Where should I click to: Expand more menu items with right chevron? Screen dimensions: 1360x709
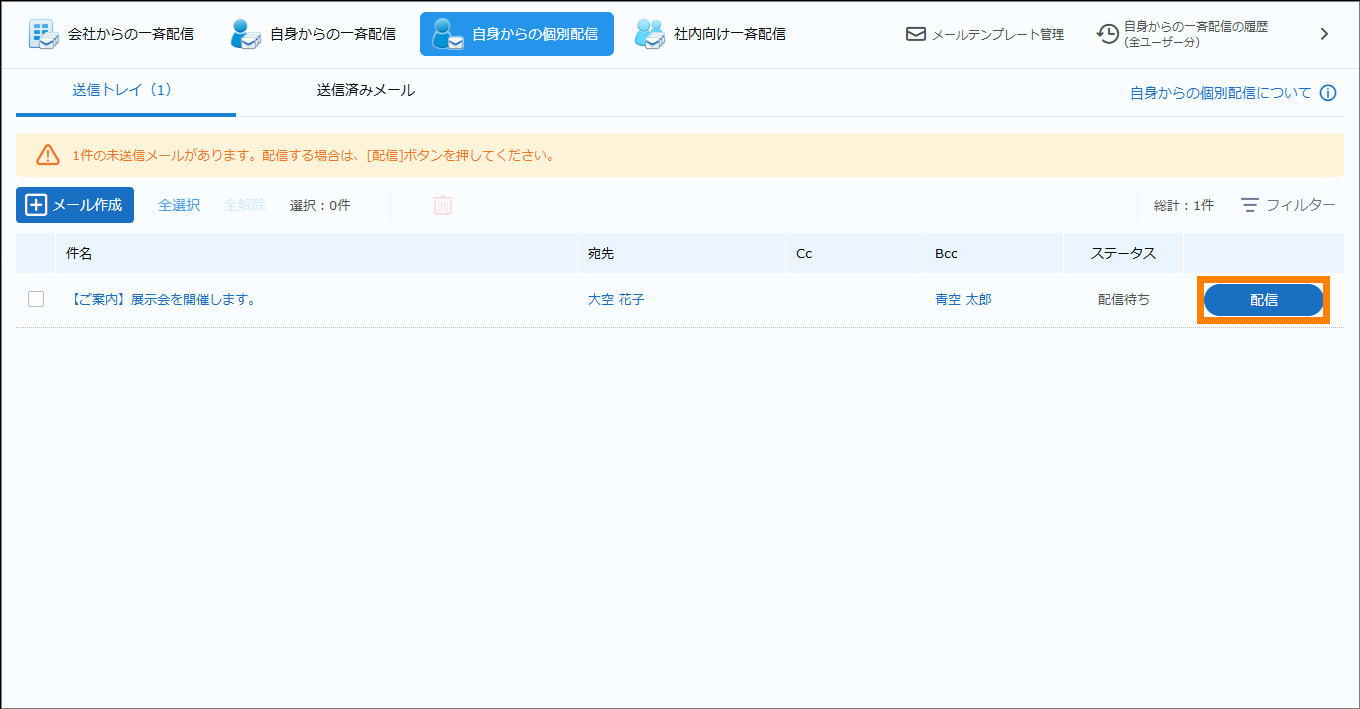[x=1324, y=34]
